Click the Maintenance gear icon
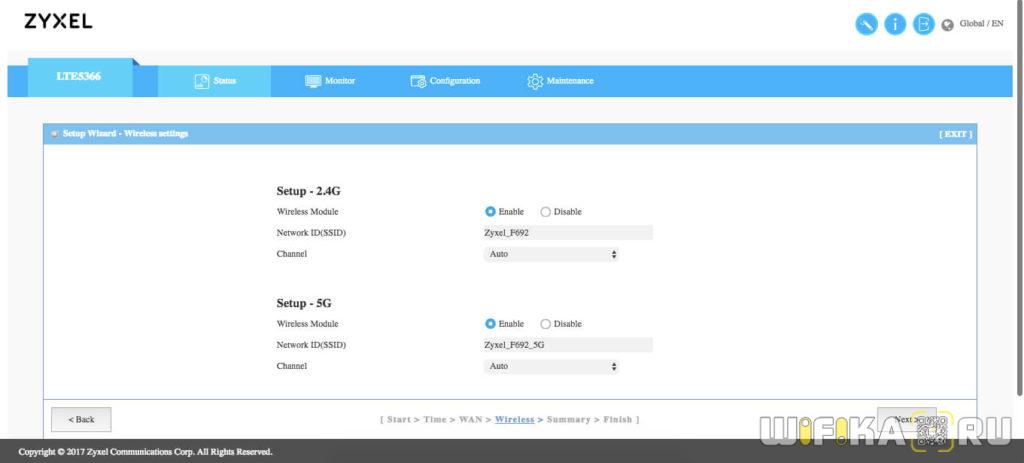The image size is (1024, 463). 535,81
